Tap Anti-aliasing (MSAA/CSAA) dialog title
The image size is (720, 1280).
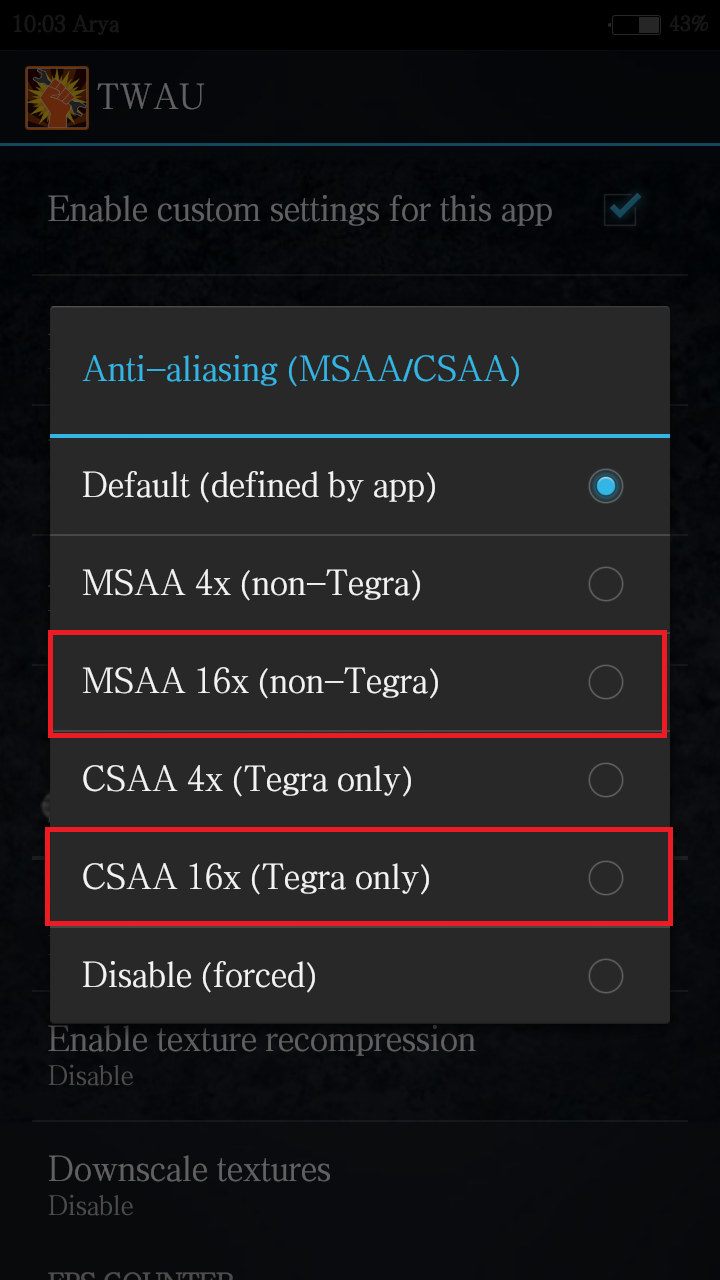(301, 369)
